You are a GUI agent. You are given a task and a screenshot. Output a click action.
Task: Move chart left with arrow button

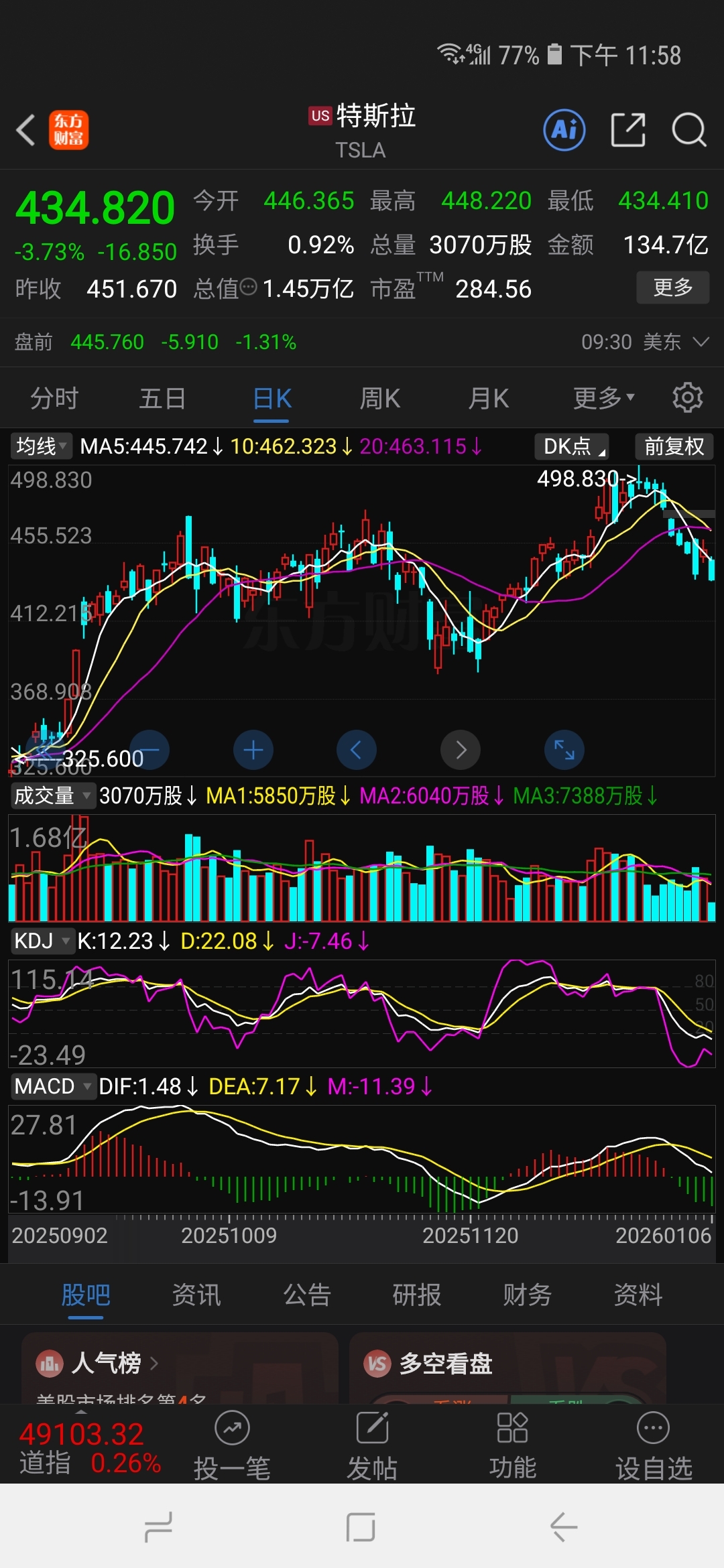tap(357, 750)
